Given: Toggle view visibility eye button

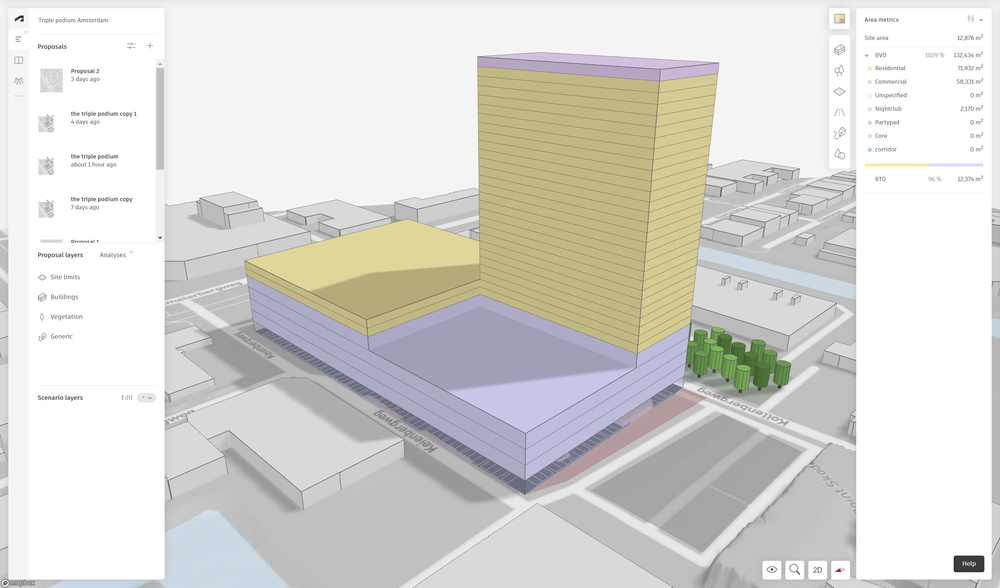Looking at the screenshot, I should [772, 569].
